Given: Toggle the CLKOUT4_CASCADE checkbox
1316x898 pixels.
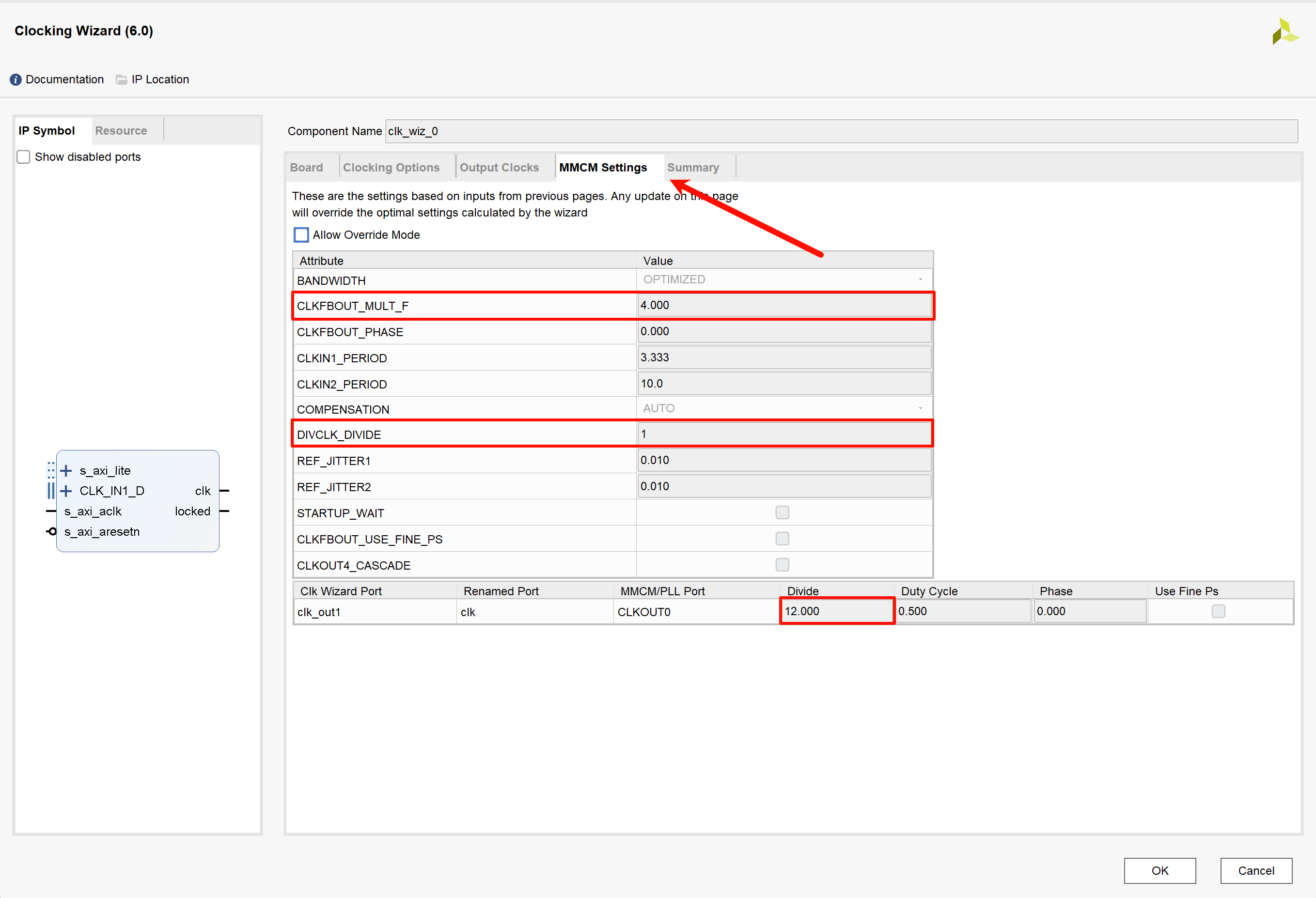Looking at the screenshot, I should [x=782, y=564].
